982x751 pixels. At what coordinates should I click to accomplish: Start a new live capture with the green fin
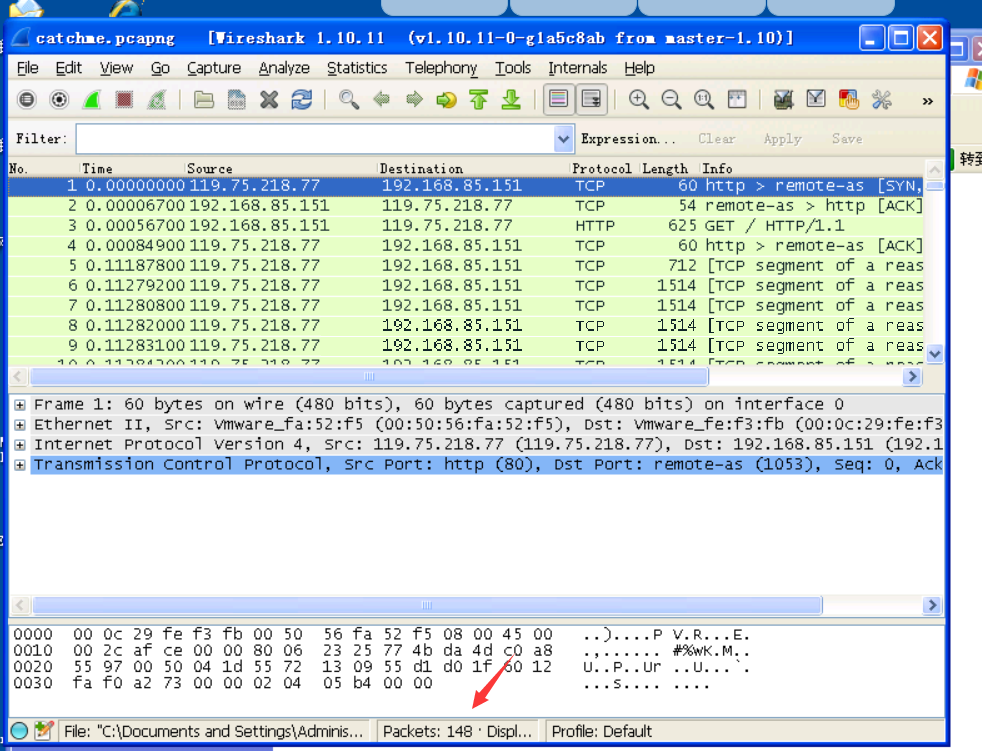pos(91,99)
